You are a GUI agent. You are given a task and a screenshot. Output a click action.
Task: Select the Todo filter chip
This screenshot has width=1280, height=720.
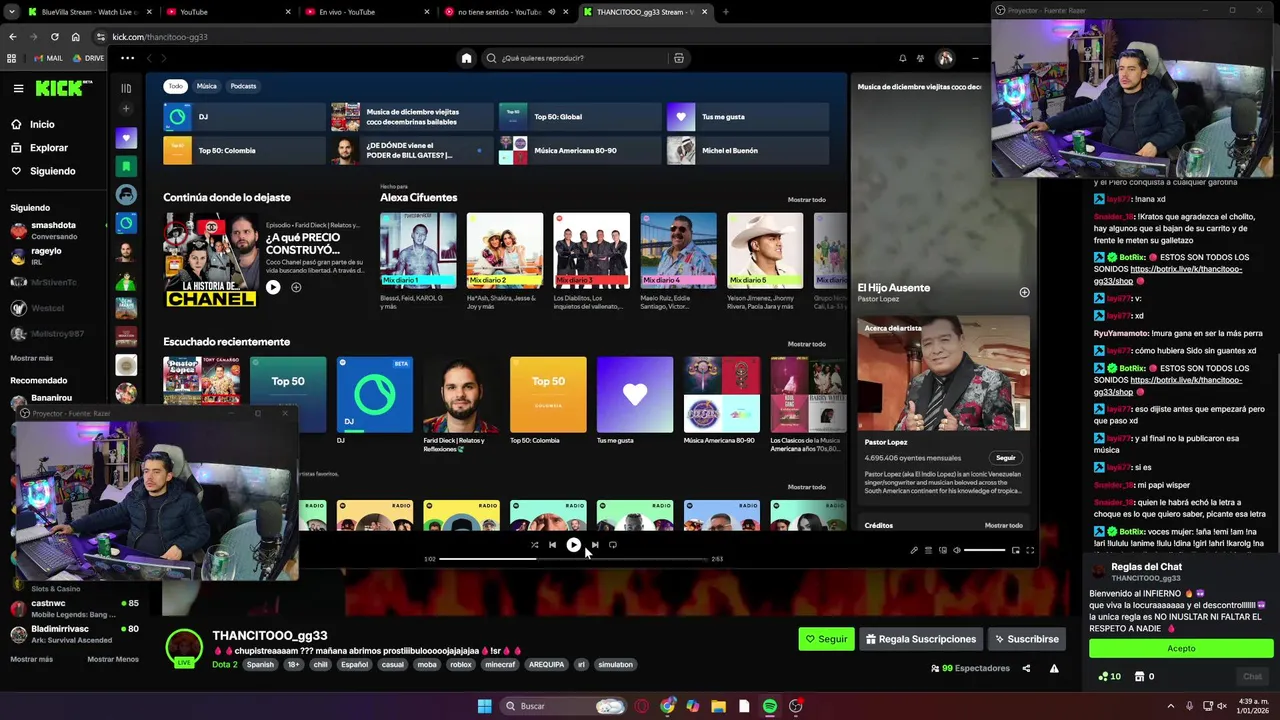click(x=175, y=86)
